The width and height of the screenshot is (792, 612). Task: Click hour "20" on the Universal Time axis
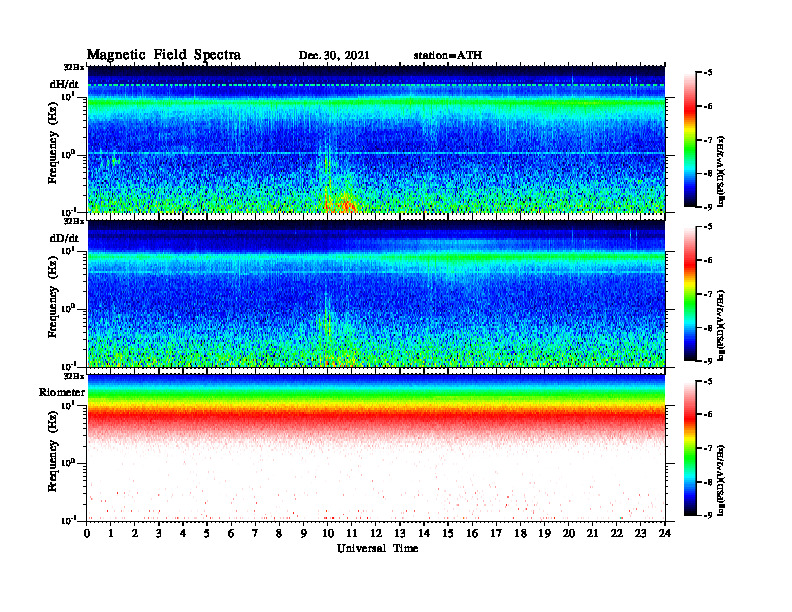[x=569, y=533]
